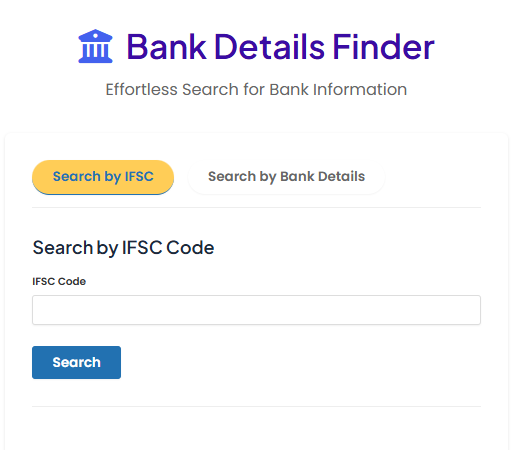Switch to Search by Bank Details tab
The height and width of the screenshot is (450, 523).
[x=286, y=176]
